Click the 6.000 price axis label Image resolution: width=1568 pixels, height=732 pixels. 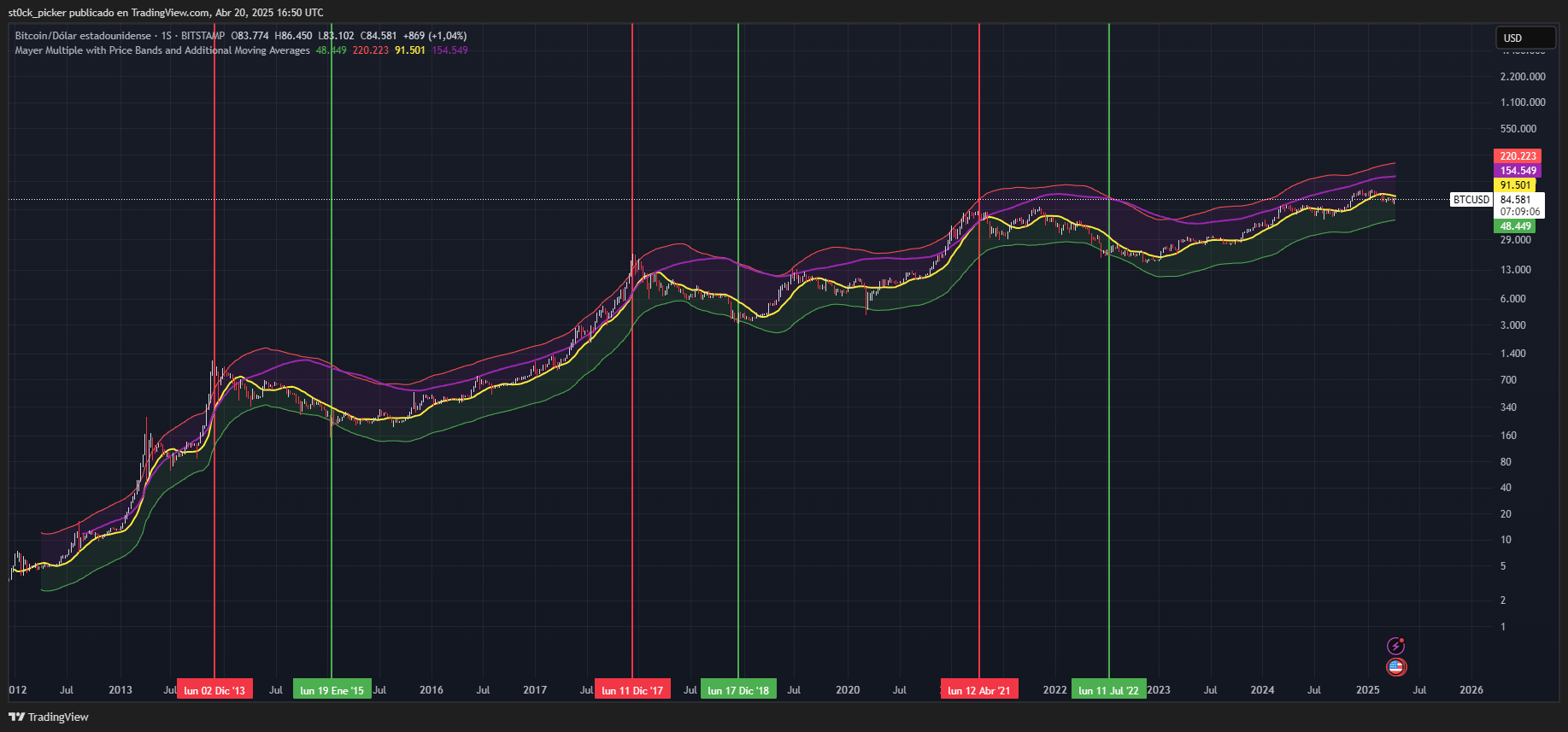(x=1513, y=299)
